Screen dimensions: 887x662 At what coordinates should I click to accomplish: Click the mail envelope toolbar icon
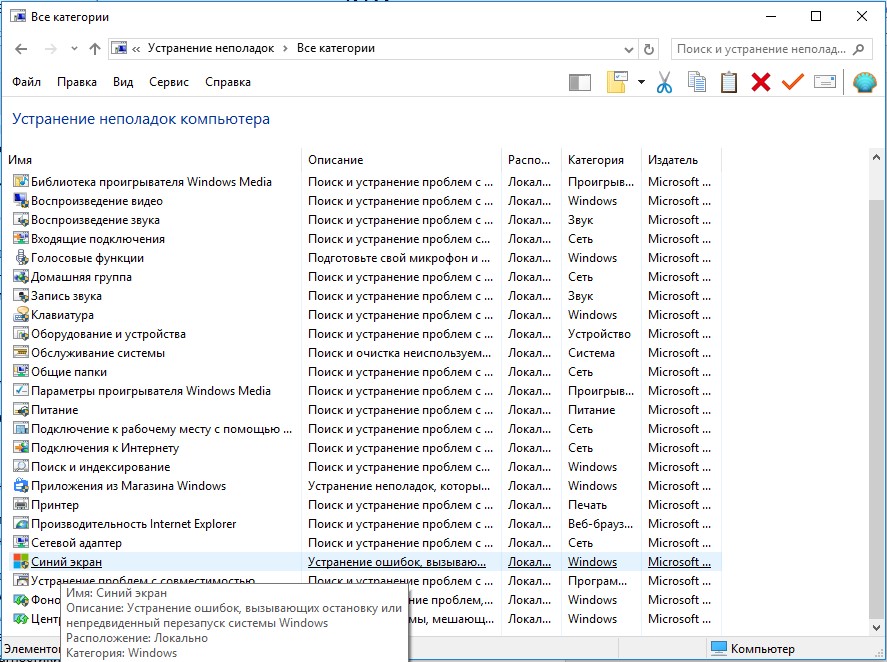tap(825, 82)
